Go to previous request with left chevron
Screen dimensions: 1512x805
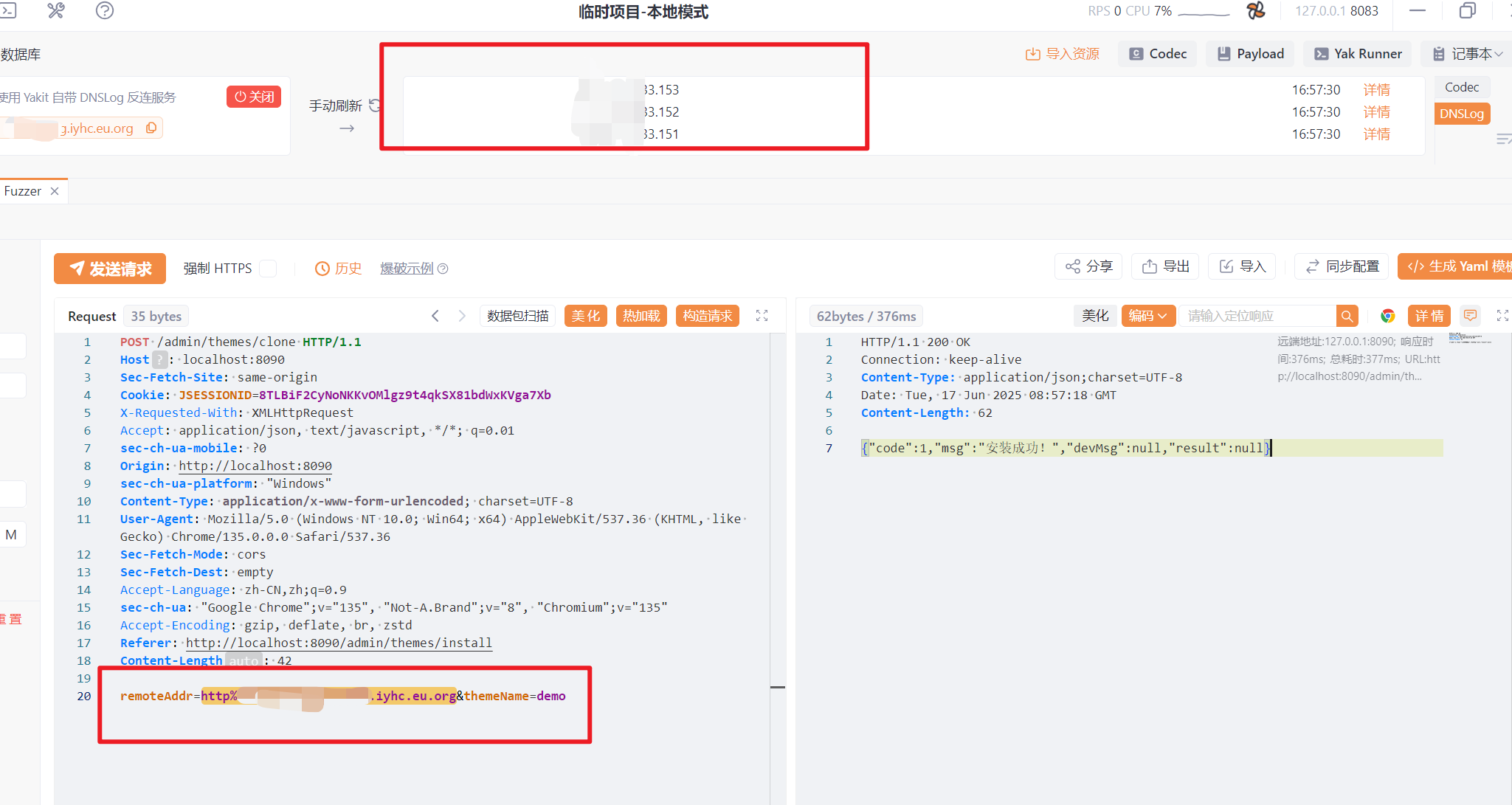(435, 316)
